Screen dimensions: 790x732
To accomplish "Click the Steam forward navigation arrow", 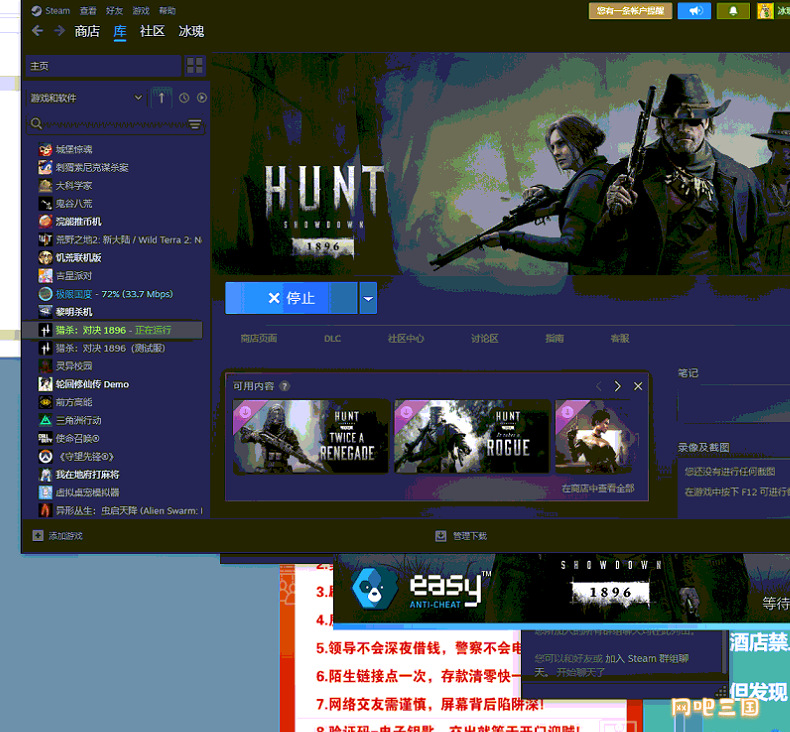I will tap(59, 31).
